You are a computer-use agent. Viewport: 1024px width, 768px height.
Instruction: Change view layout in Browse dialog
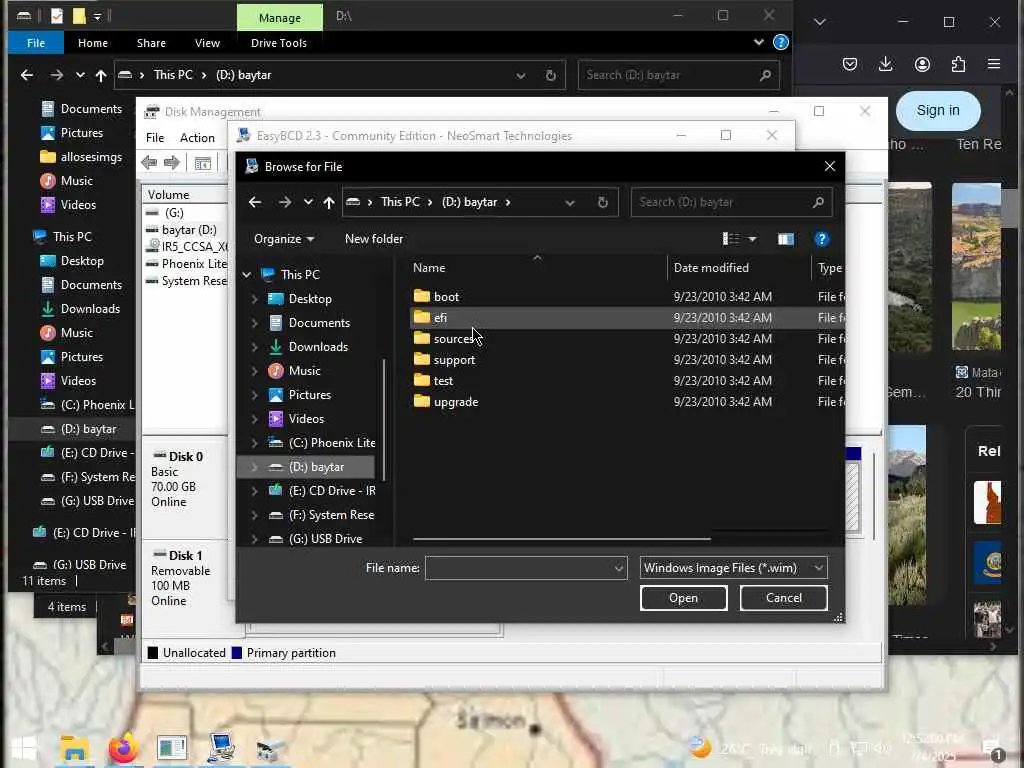click(x=731, y=239)
